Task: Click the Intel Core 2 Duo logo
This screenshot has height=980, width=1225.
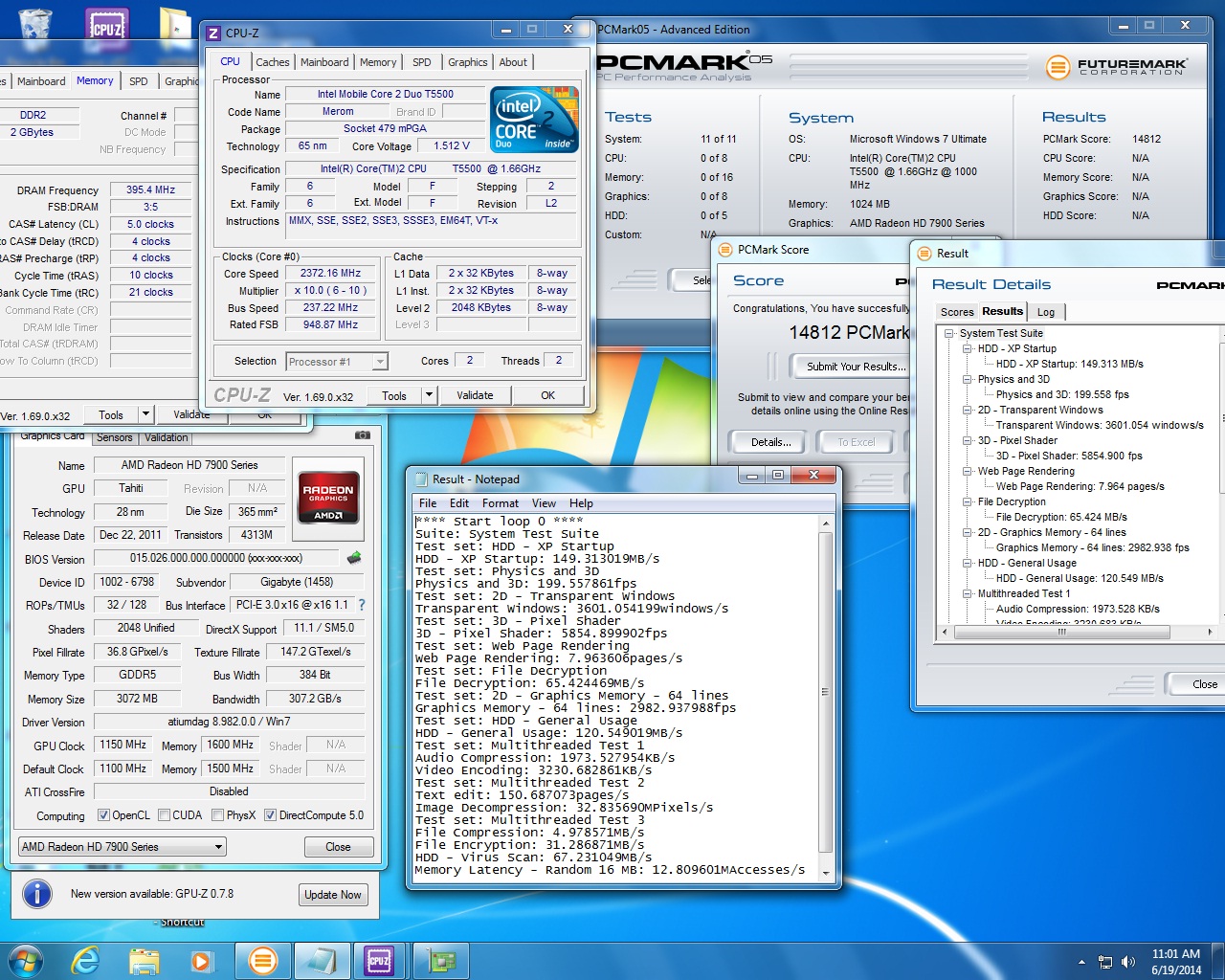Action: pos(534,119)
